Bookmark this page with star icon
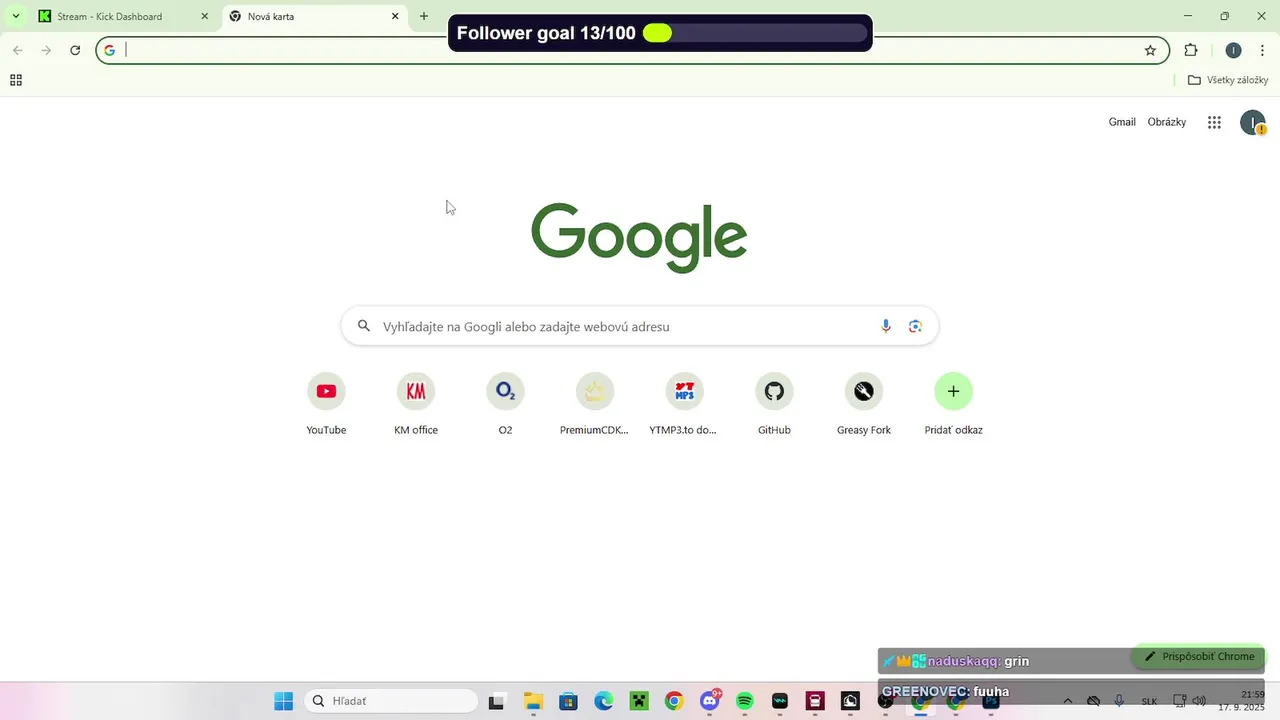The height and width of the screenshot is (720, 1280). (1150, 50)
